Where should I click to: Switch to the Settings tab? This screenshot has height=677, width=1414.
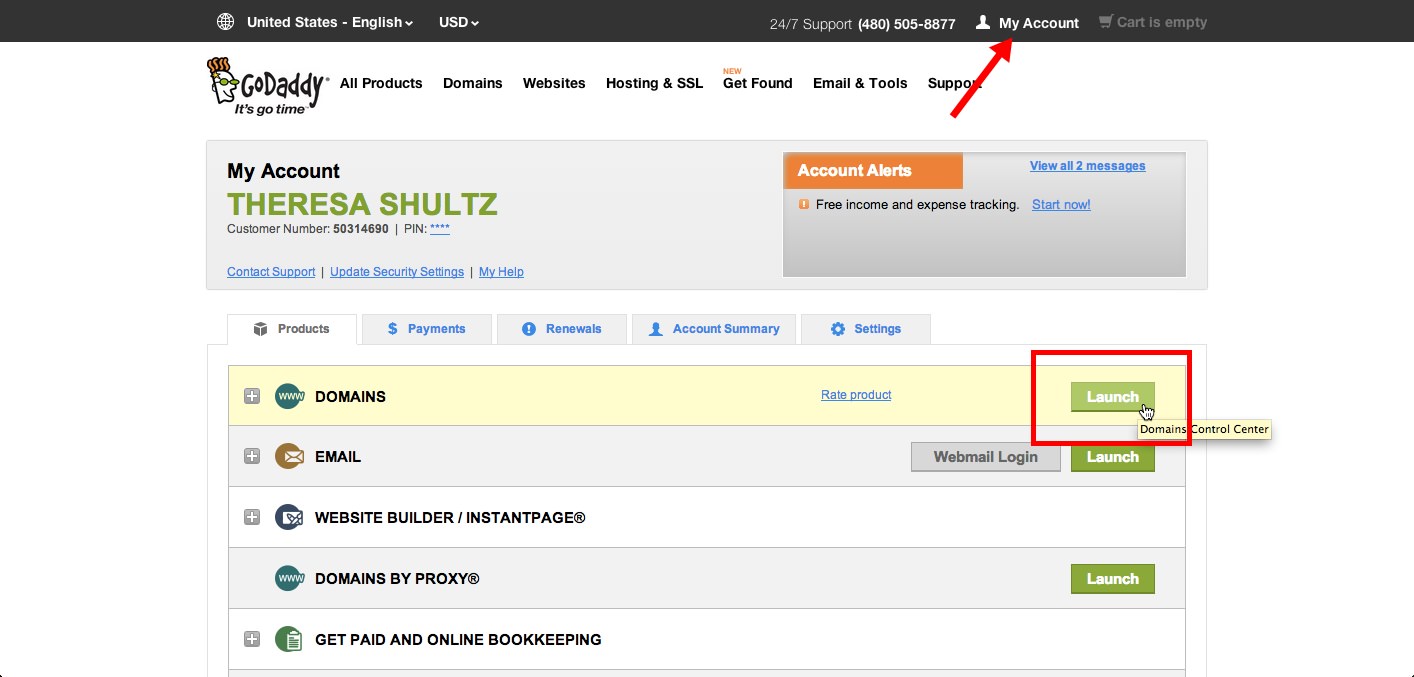866,329
